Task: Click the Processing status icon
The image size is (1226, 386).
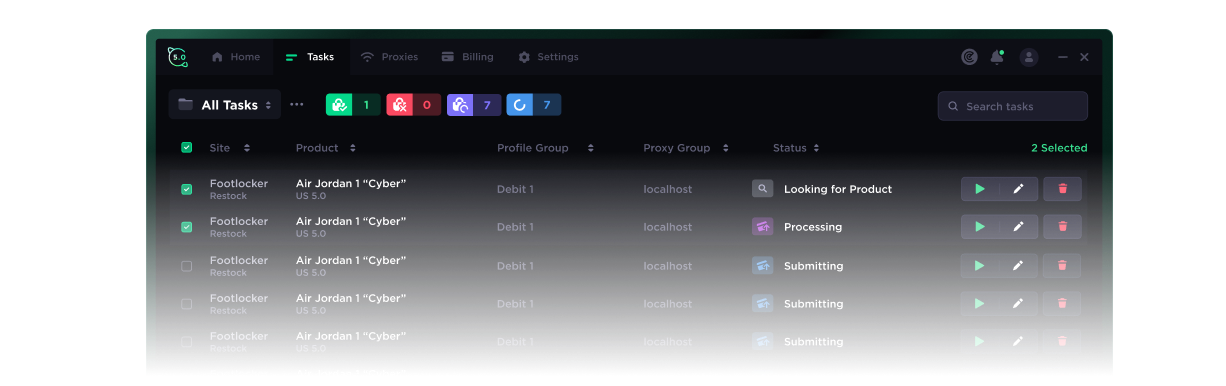Action: pyautogui.click(x=763, y=227)
